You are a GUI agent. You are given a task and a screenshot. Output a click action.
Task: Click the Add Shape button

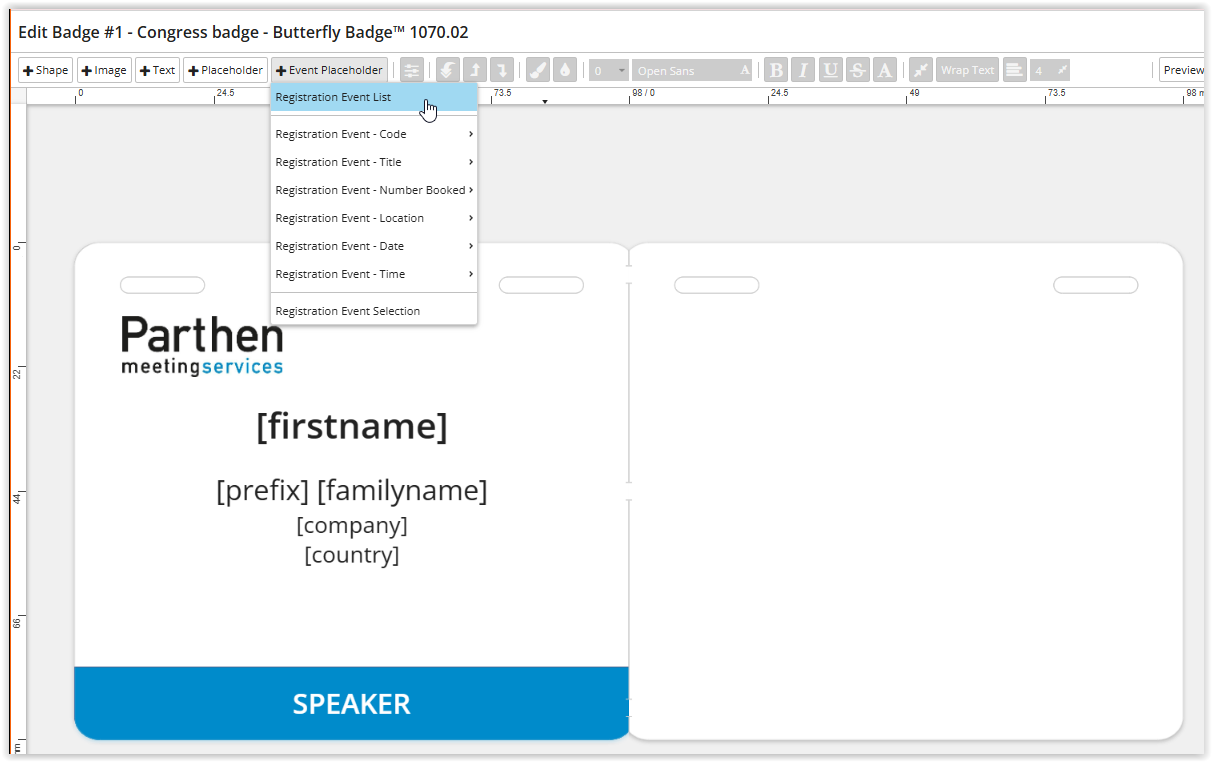[x=46, y=71]
